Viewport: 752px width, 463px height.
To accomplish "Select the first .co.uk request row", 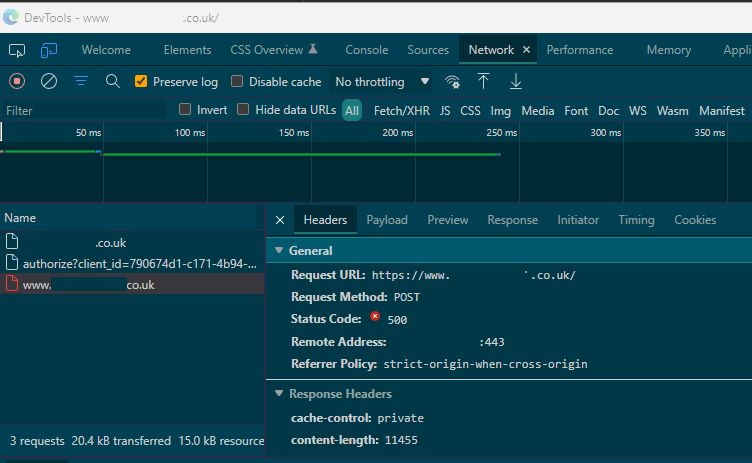I will 132,243.
